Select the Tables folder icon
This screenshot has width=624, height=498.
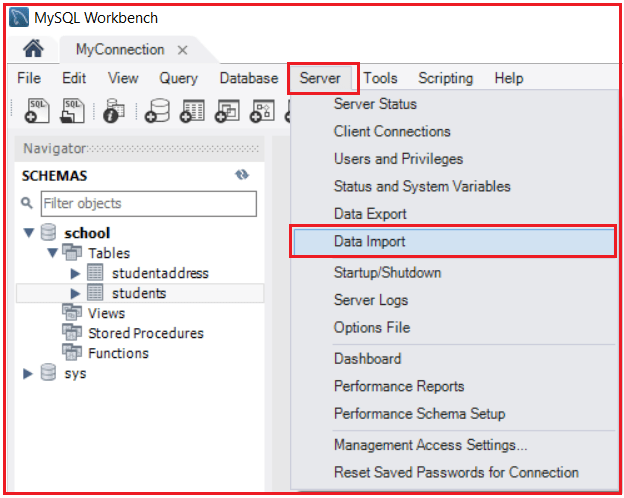[72, 252]
